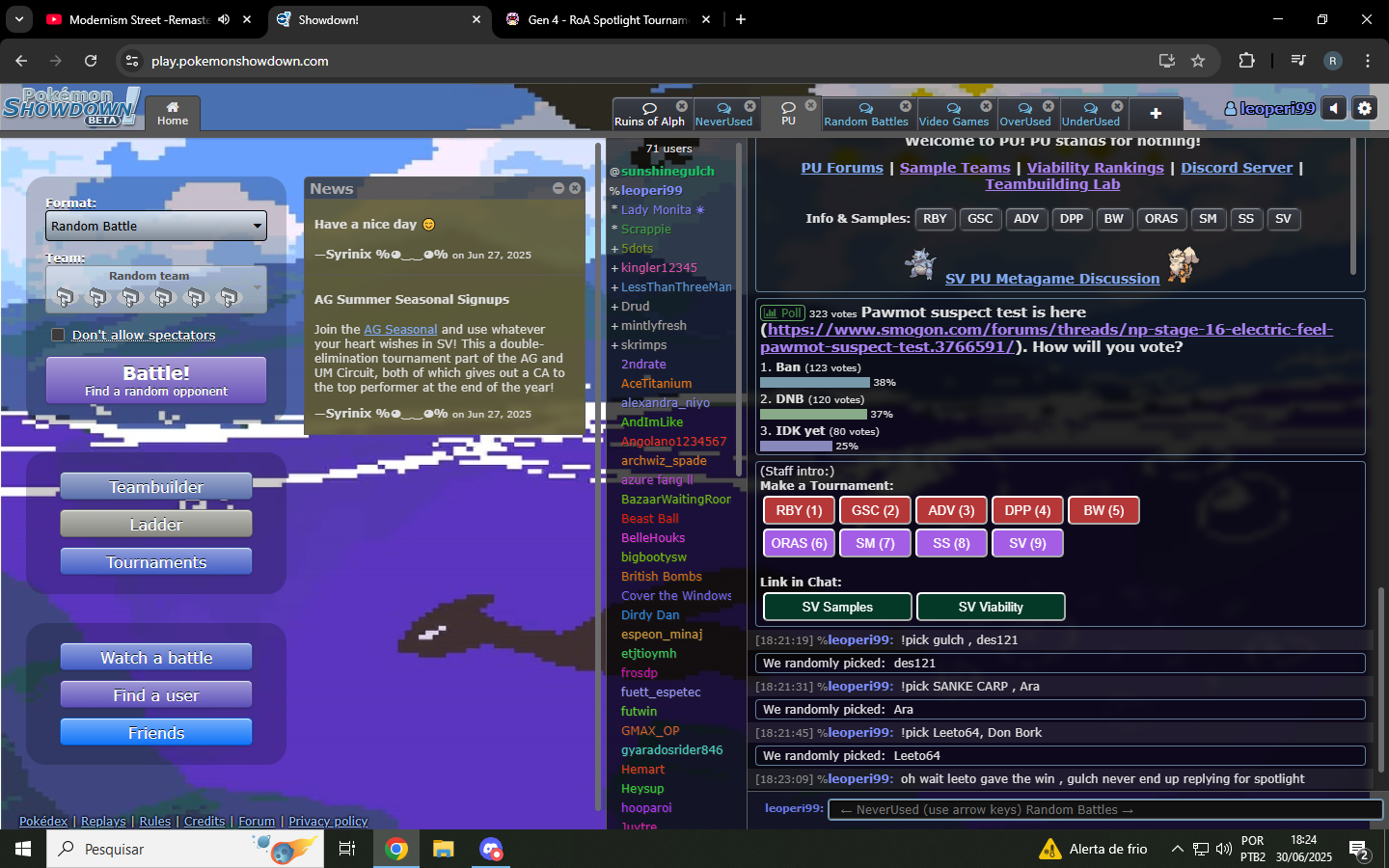Open SV PU Metagame Discussion link

(1052, 279)
